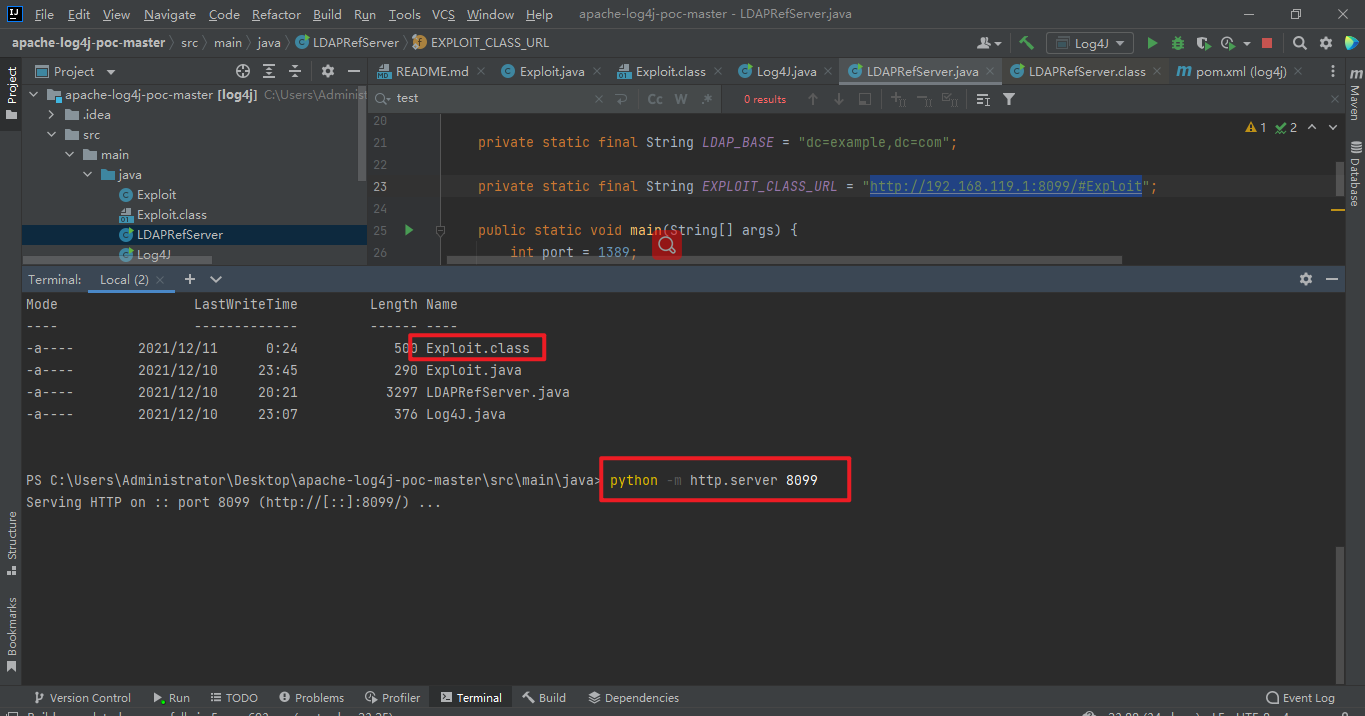Click the http://192.168.119.1:8099/#Exploit link
Viewport: 1365px width, 716px height.
coord(1005,186)
